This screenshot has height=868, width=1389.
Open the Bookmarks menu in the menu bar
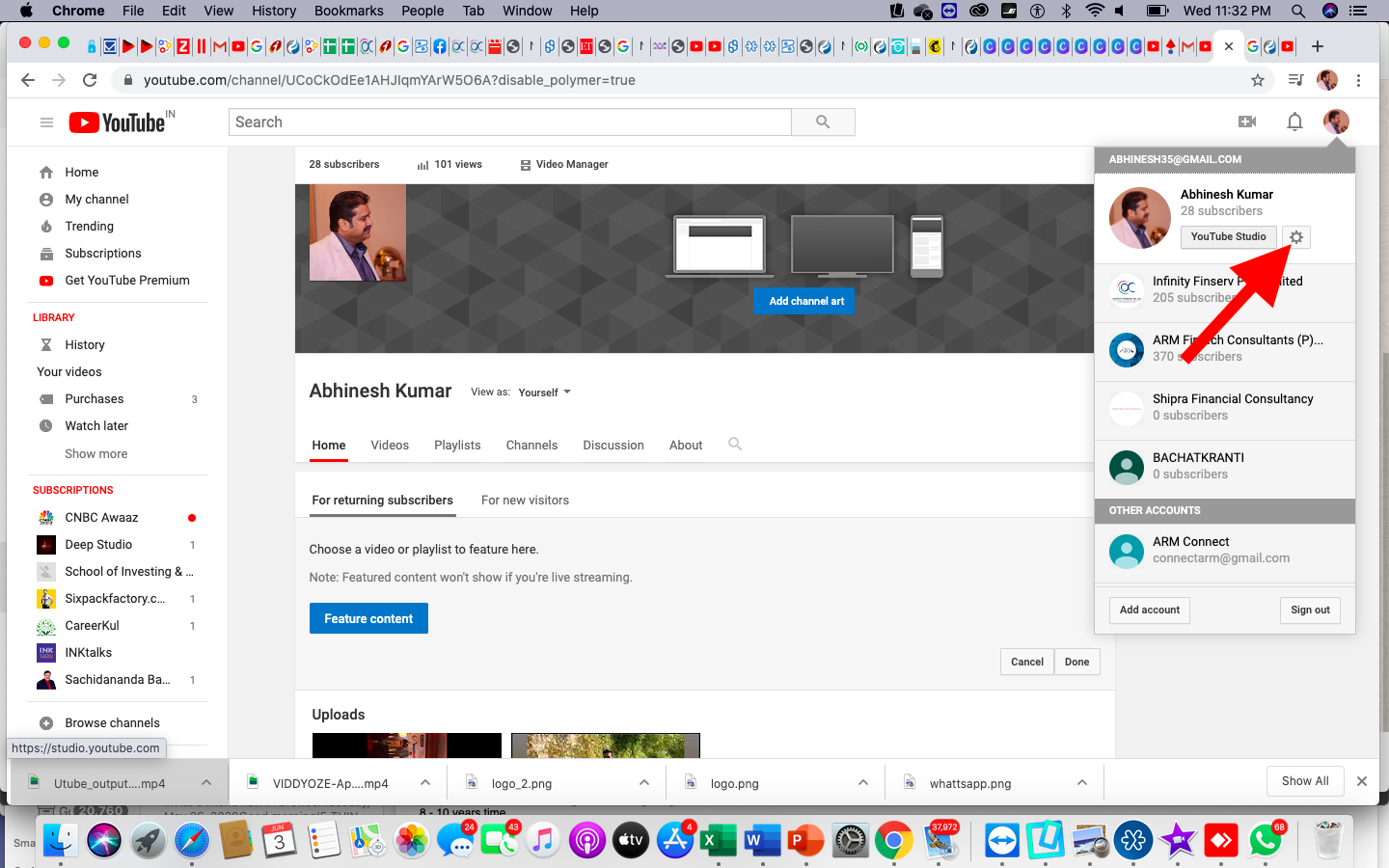(x=349, y=11)
